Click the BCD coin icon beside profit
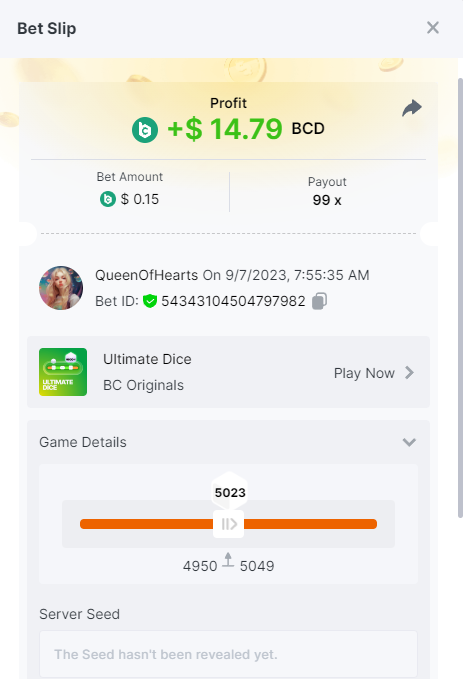463x679 pixels. pos(145,130)
